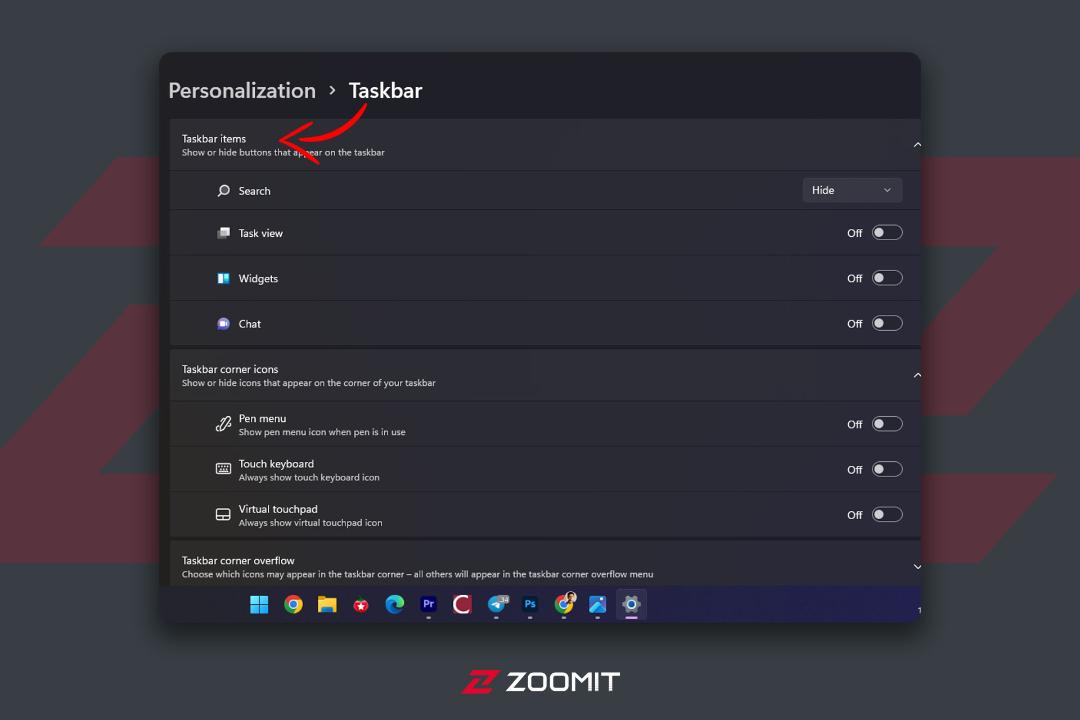Switch to Adobe Premiere Pro icon
1080x720 pixels.
(x=428, y=604)
